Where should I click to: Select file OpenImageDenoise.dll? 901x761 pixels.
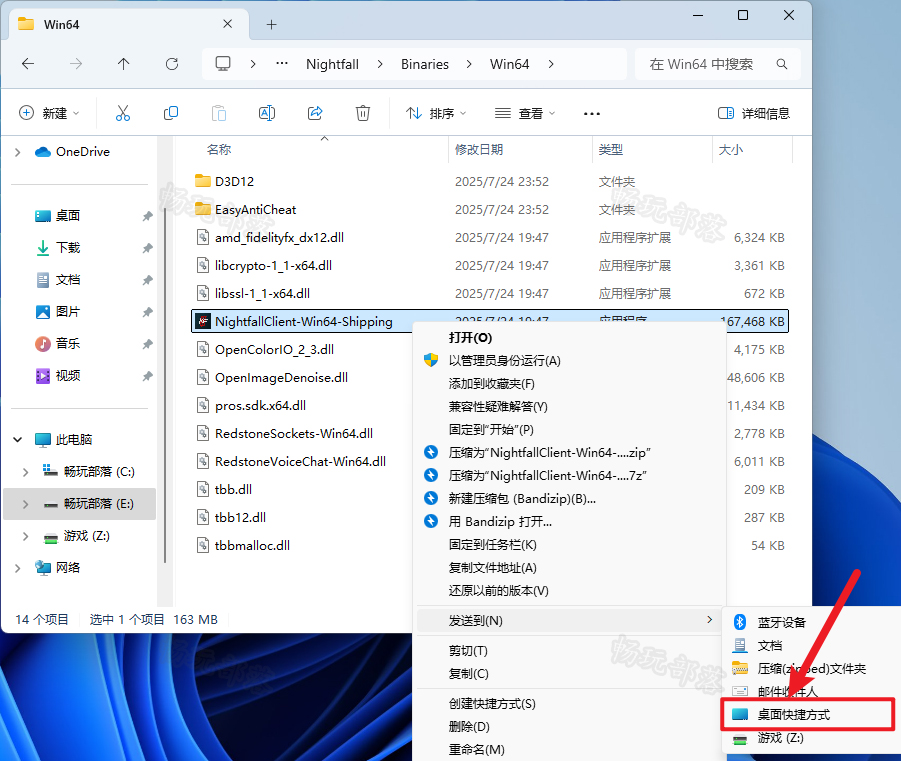pos(282,378)
